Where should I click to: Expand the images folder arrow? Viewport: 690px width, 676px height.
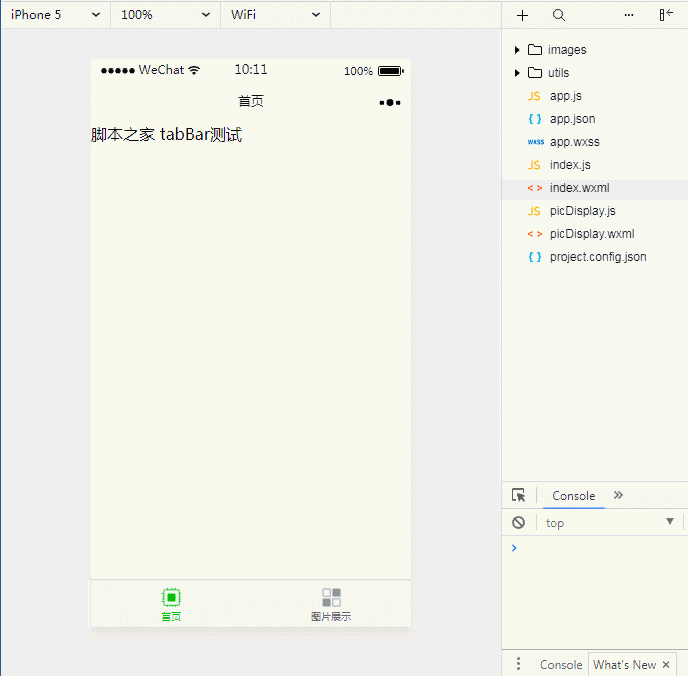tap(517, 50)
